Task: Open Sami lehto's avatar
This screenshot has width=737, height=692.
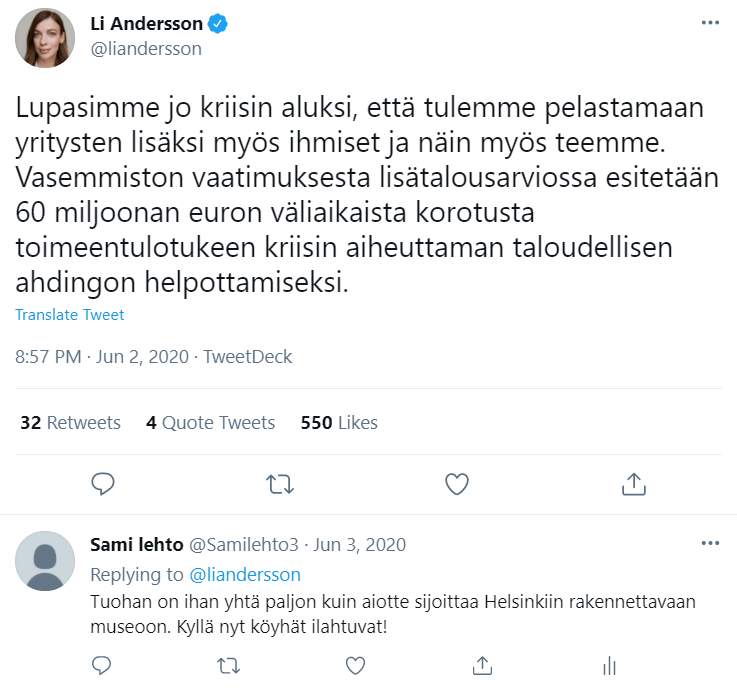Action: [x=45, y=561]
